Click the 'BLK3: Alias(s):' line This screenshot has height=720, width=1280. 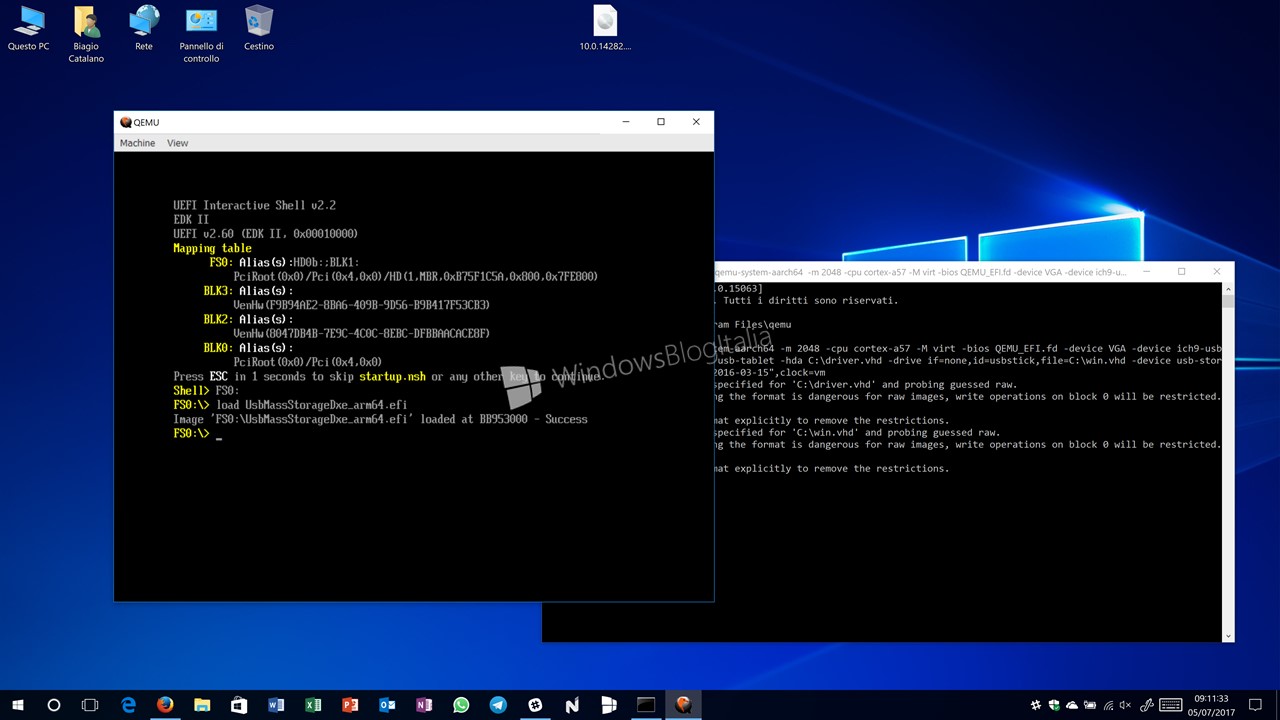click(248, 291)
